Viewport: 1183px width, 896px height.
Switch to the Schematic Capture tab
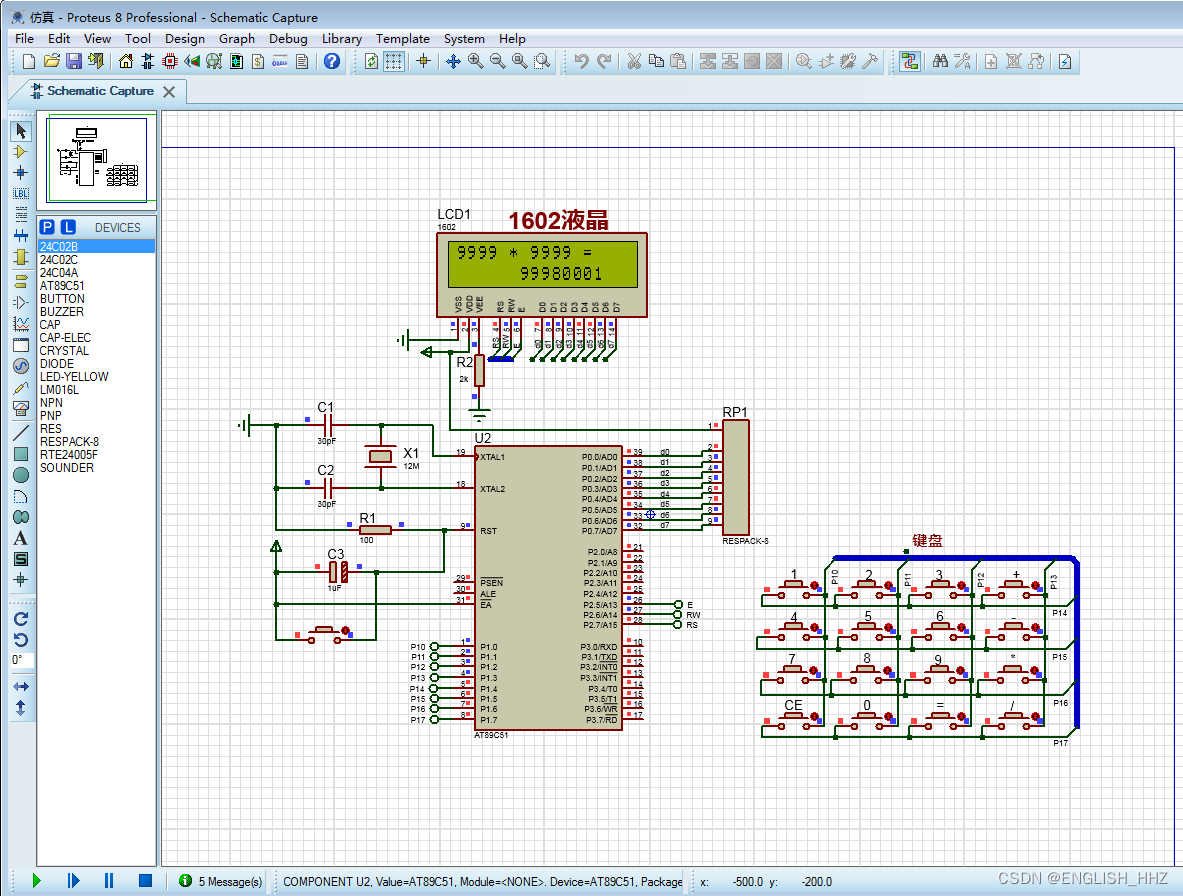(100, 91)
